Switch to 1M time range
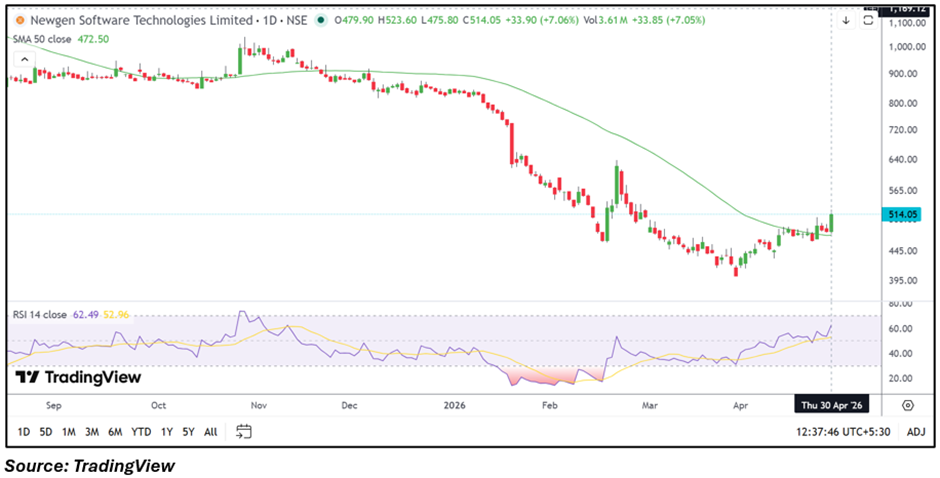This screenshot has height=478, width=940. pos(69,432)
